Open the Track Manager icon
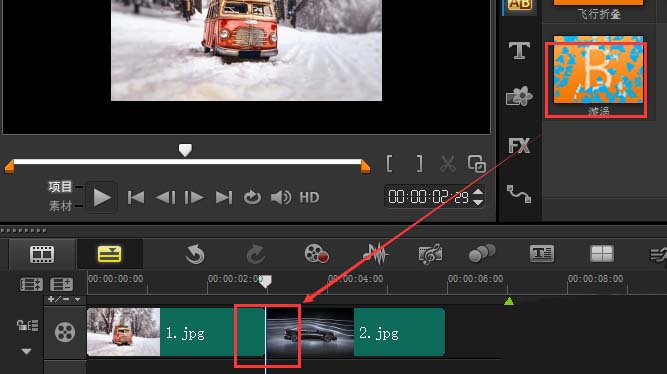 (62, 284)
